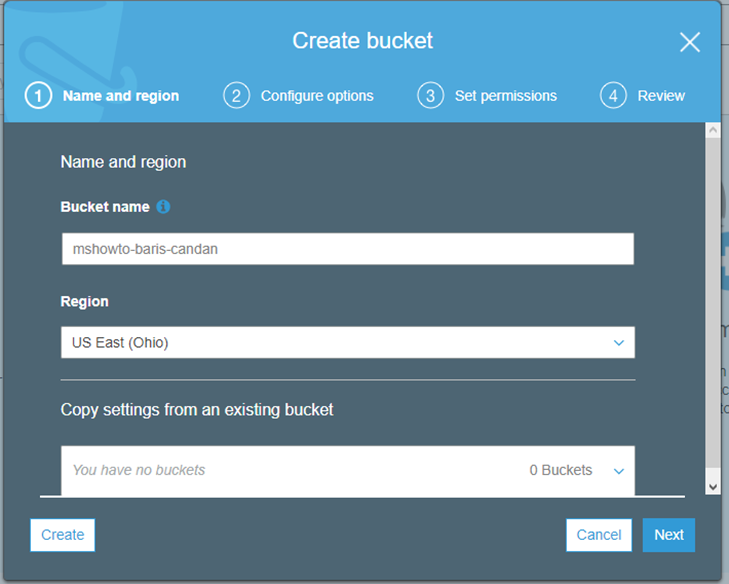Click the step 1 circle icon
This screenshot has width=729, height=584.
tap(38, 95)
